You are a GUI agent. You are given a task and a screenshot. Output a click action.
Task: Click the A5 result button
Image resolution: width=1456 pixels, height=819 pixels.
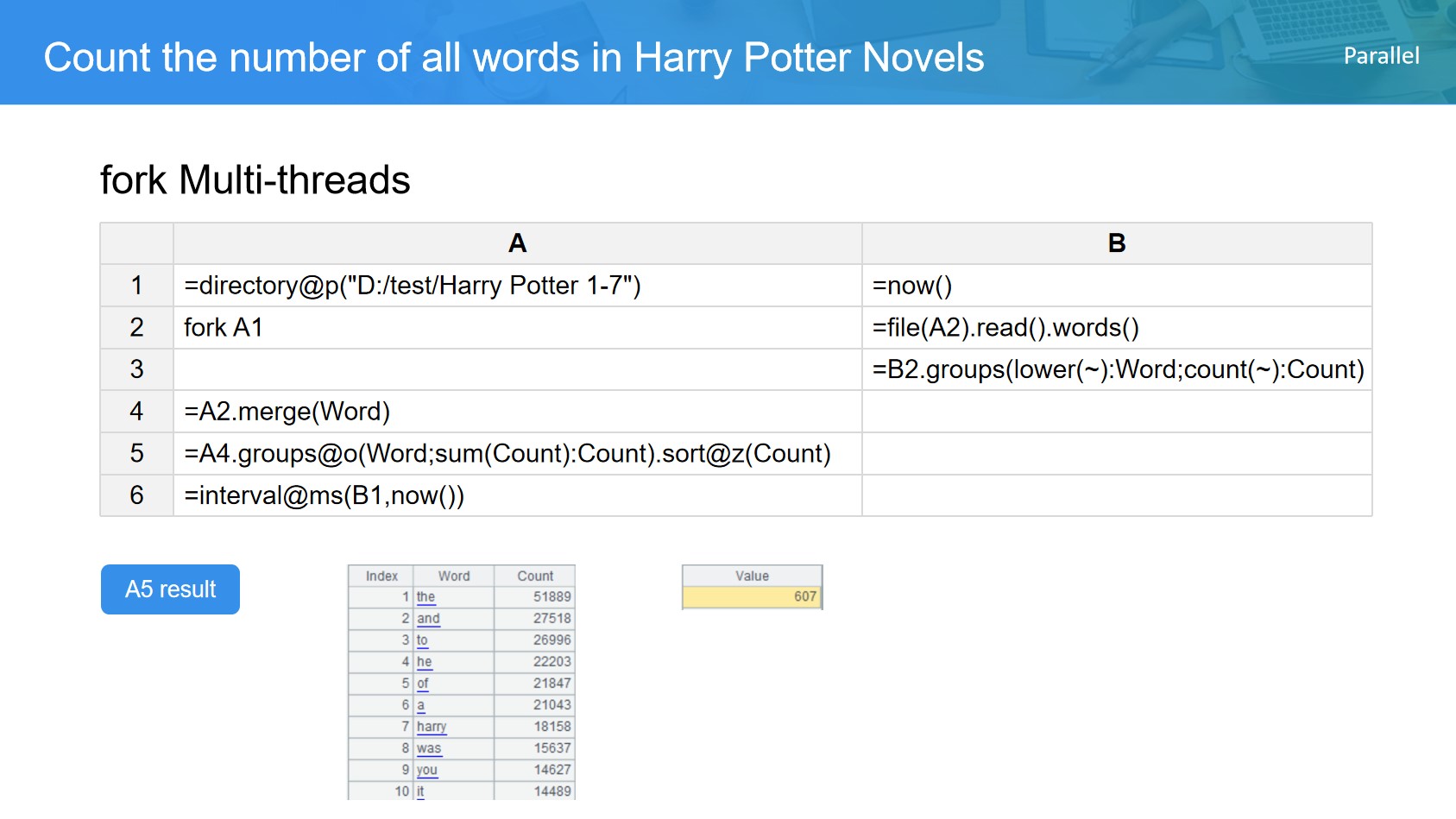pos(170,589)
